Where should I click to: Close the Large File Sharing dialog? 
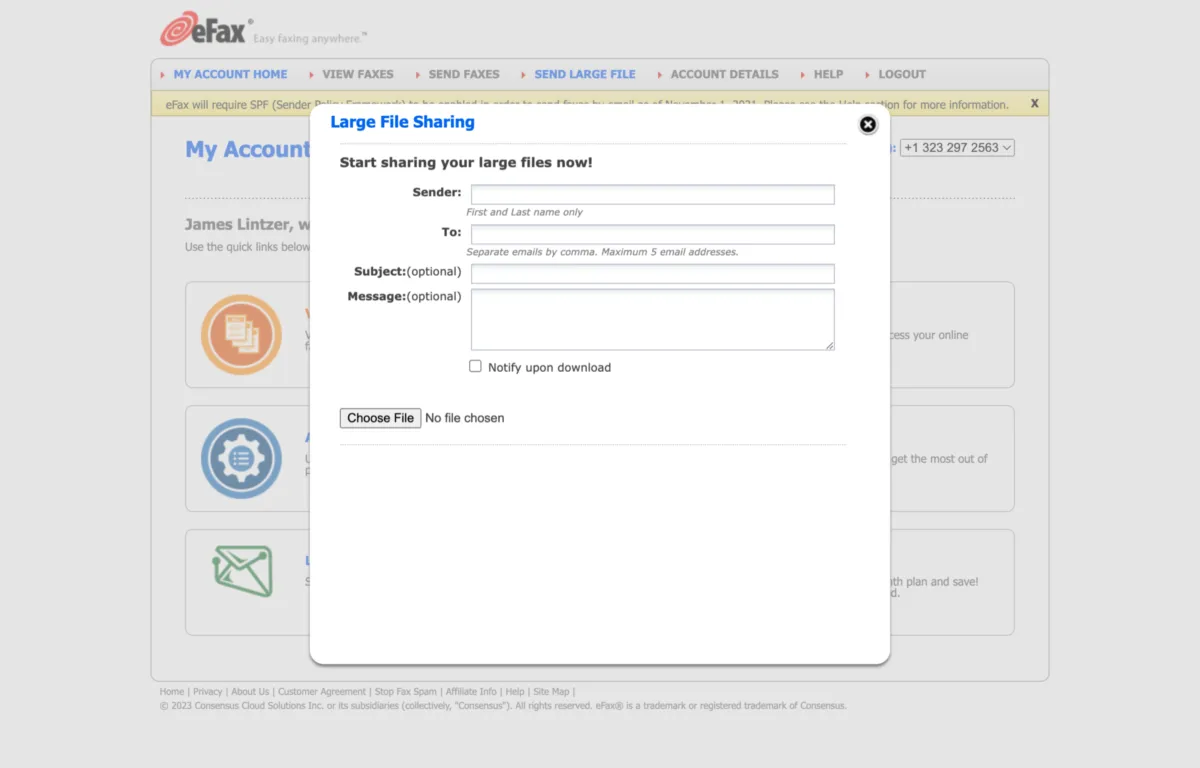[868, 124]
